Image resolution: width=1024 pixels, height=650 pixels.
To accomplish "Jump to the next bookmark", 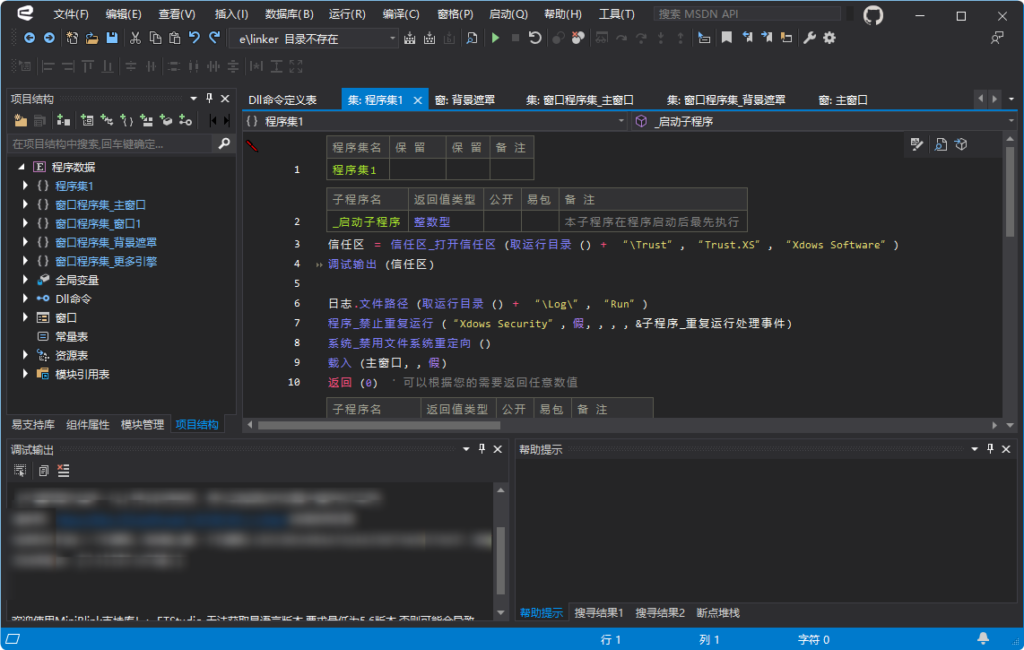I will pos(767,39).
